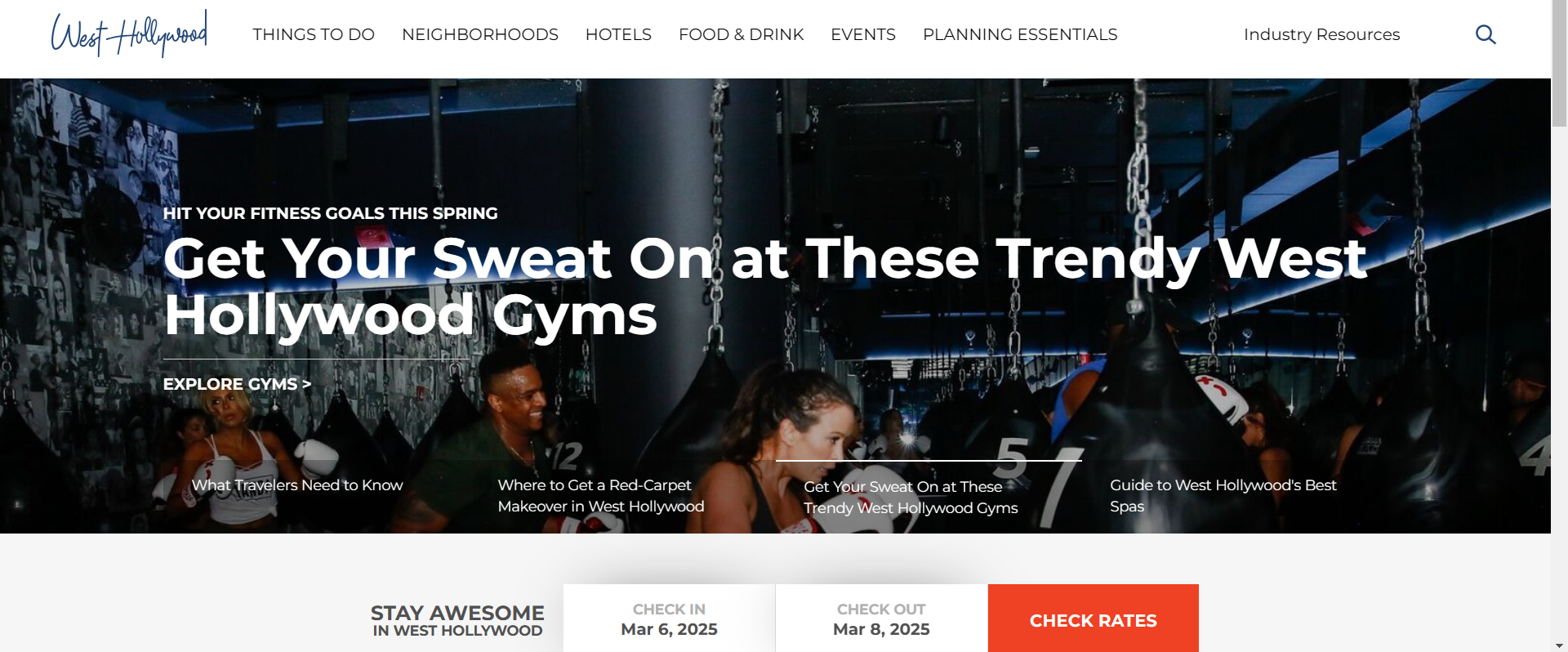Click the West Hollywood logo
This screenshot has width=1568, height=652.
129,33
